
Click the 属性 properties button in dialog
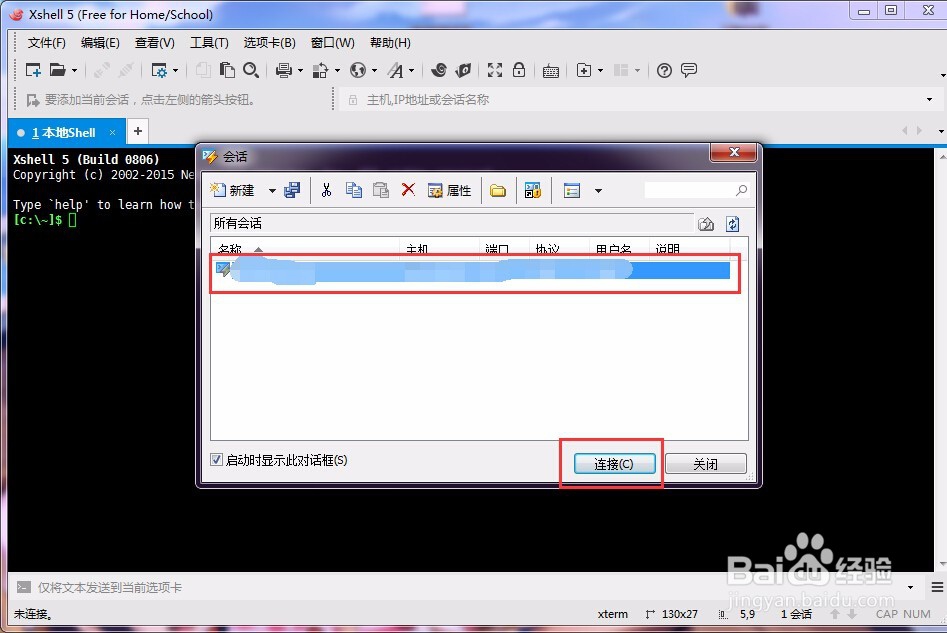[x=449, y=191]
